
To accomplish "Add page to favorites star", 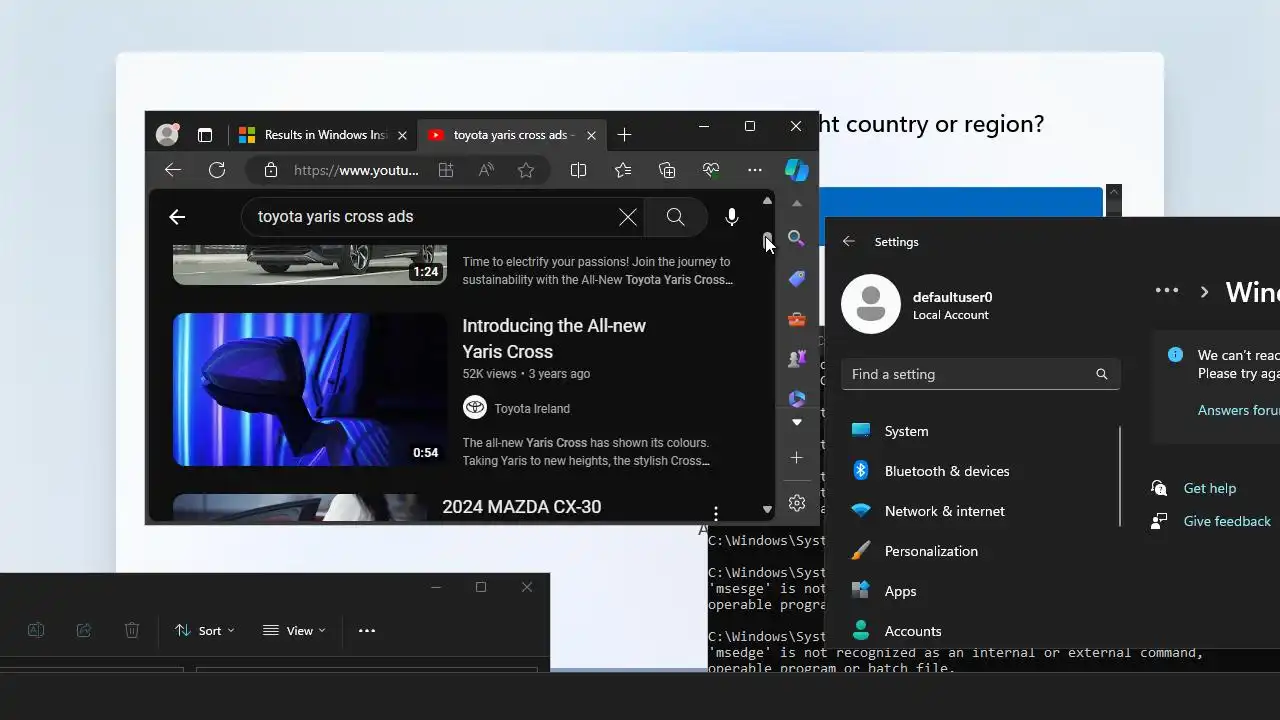I will pos(526,170).
